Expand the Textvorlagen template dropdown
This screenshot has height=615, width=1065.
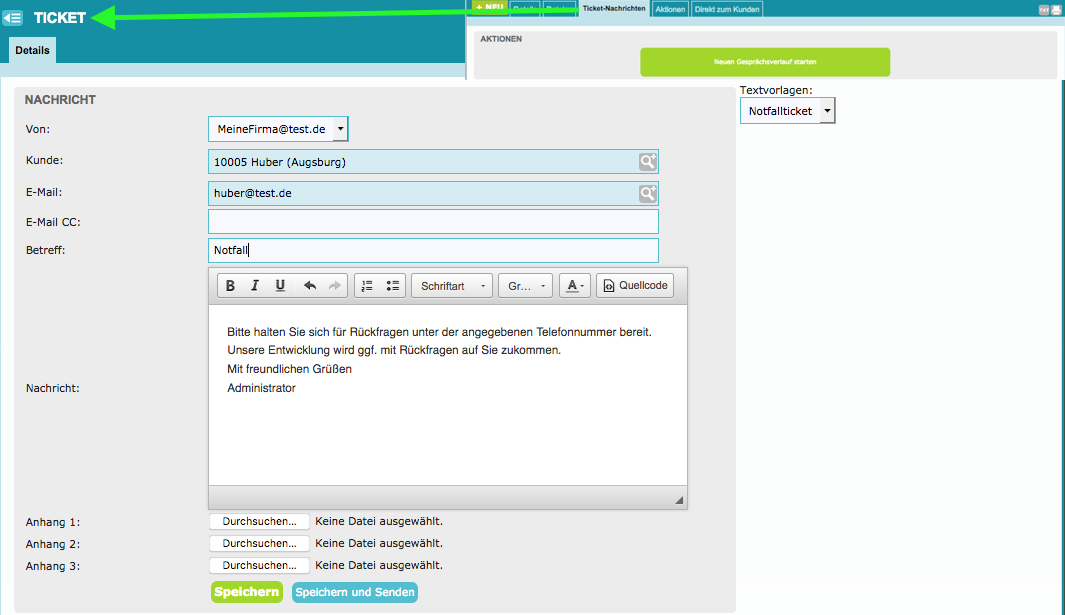point(827,111)
